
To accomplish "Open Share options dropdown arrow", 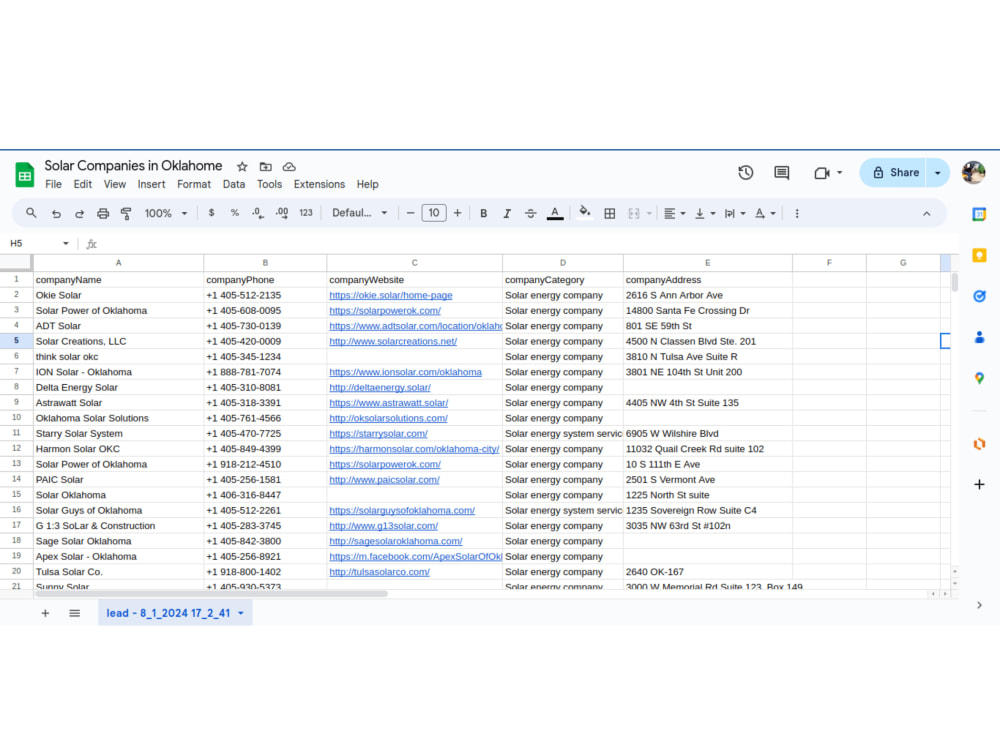I will 938,173.
